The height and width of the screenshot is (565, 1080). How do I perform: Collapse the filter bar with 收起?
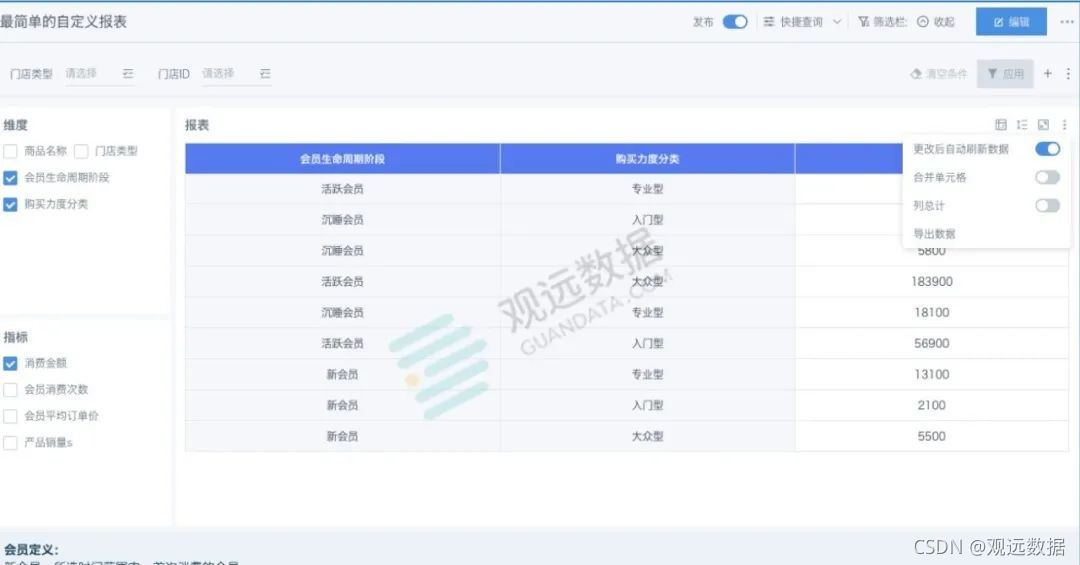(x=936, y=22)
